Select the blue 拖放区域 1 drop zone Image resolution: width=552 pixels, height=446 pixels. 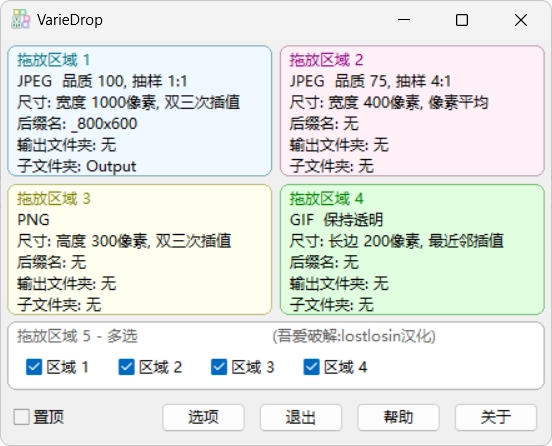pyautogui.click(x=140, y=111)
